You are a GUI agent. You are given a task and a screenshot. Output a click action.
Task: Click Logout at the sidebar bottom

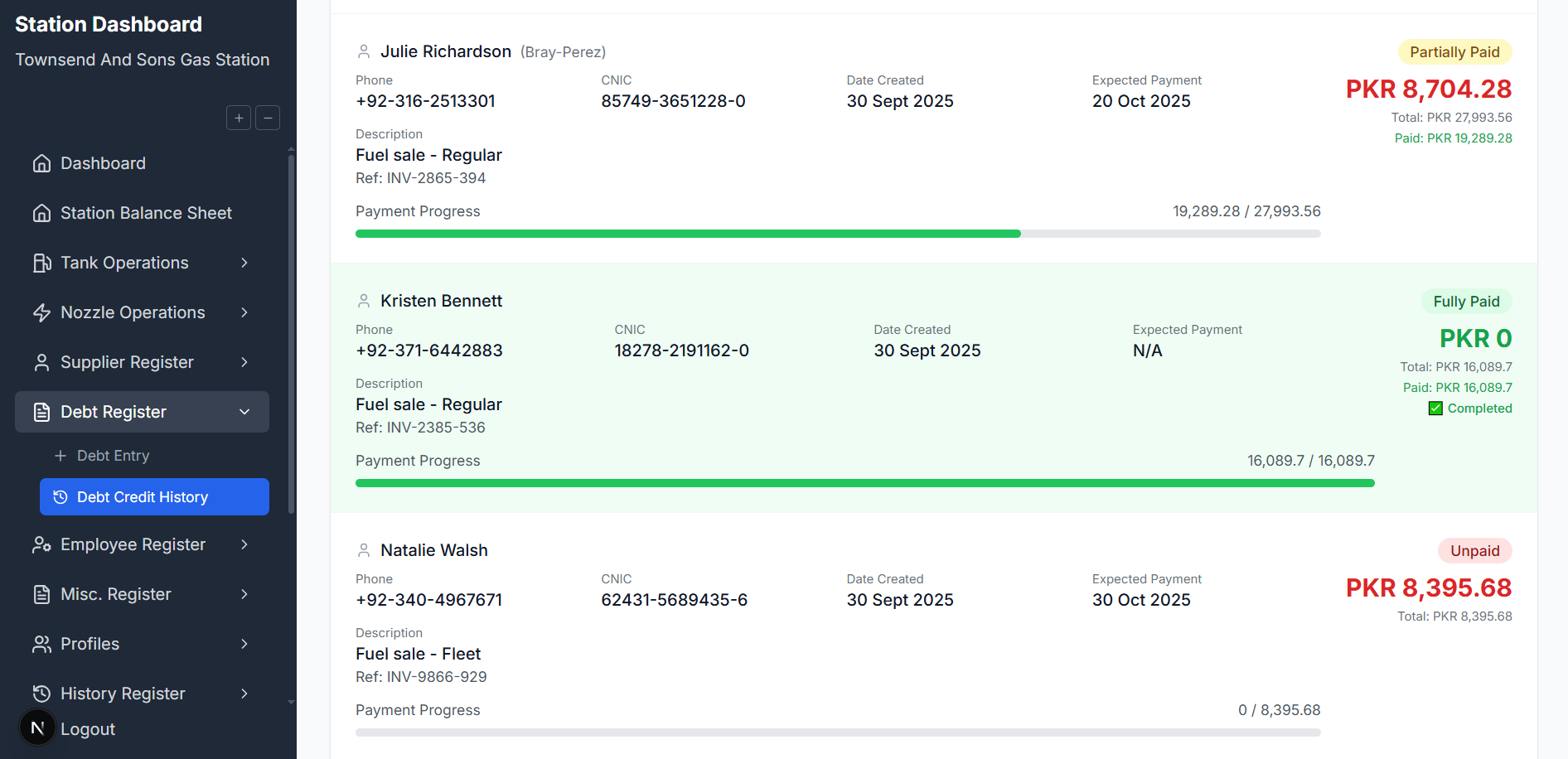click(x=87, y=728)
